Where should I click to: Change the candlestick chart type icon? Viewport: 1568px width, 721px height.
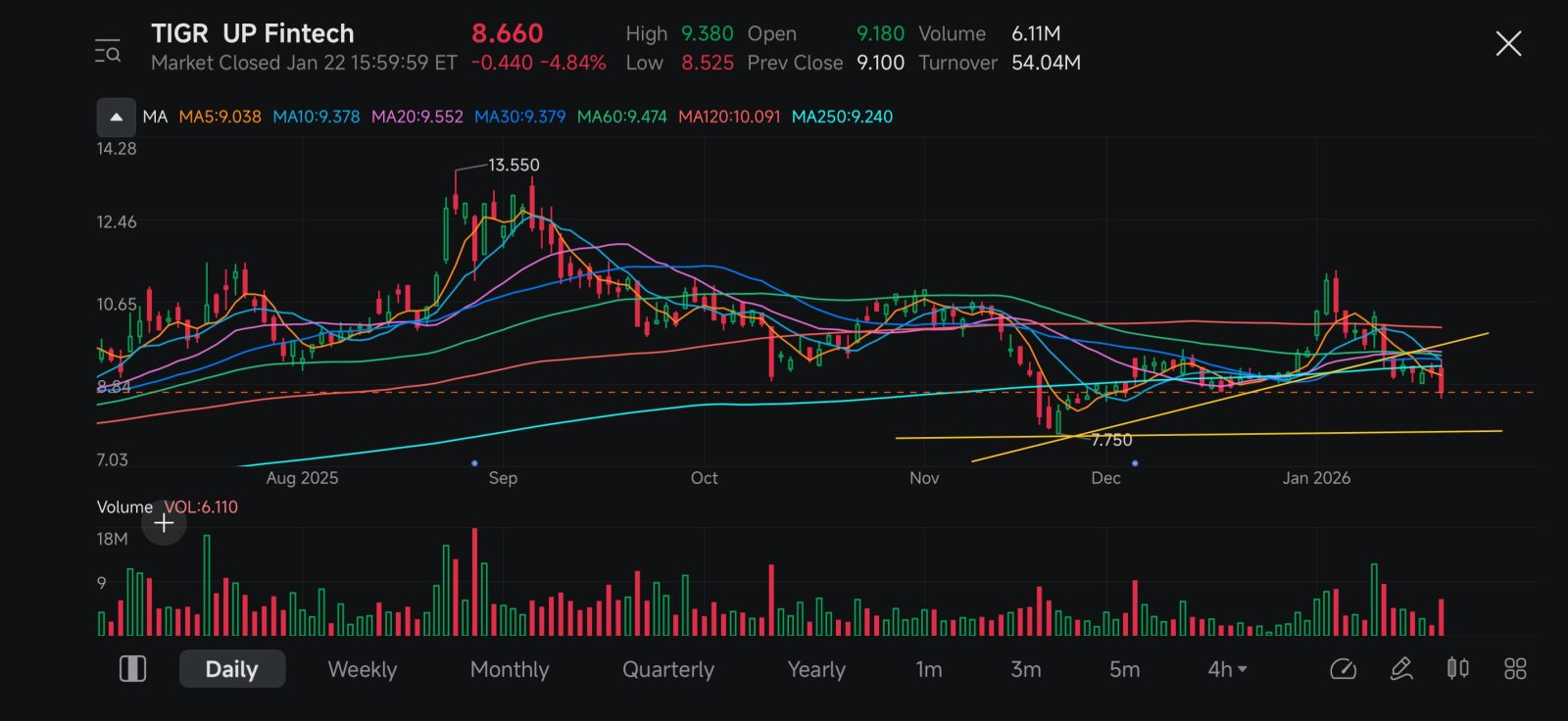point(1457,669)
